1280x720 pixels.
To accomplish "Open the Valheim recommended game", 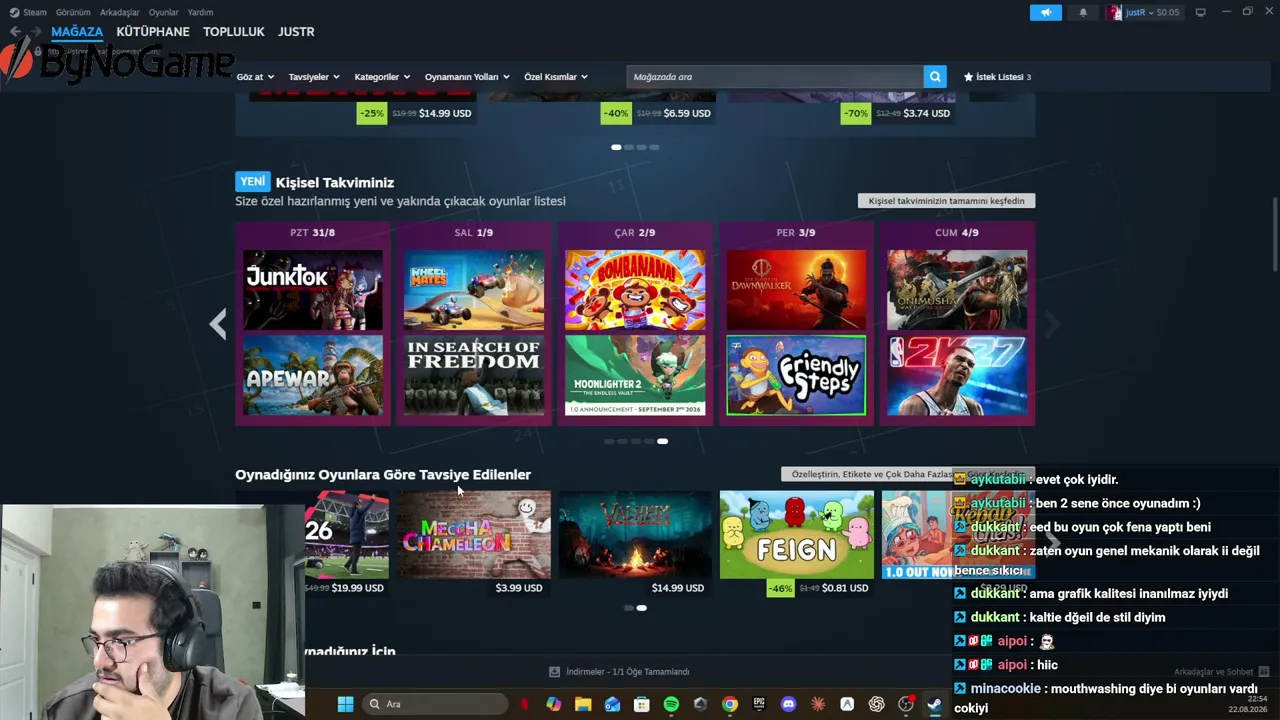I will coord(635,534).
